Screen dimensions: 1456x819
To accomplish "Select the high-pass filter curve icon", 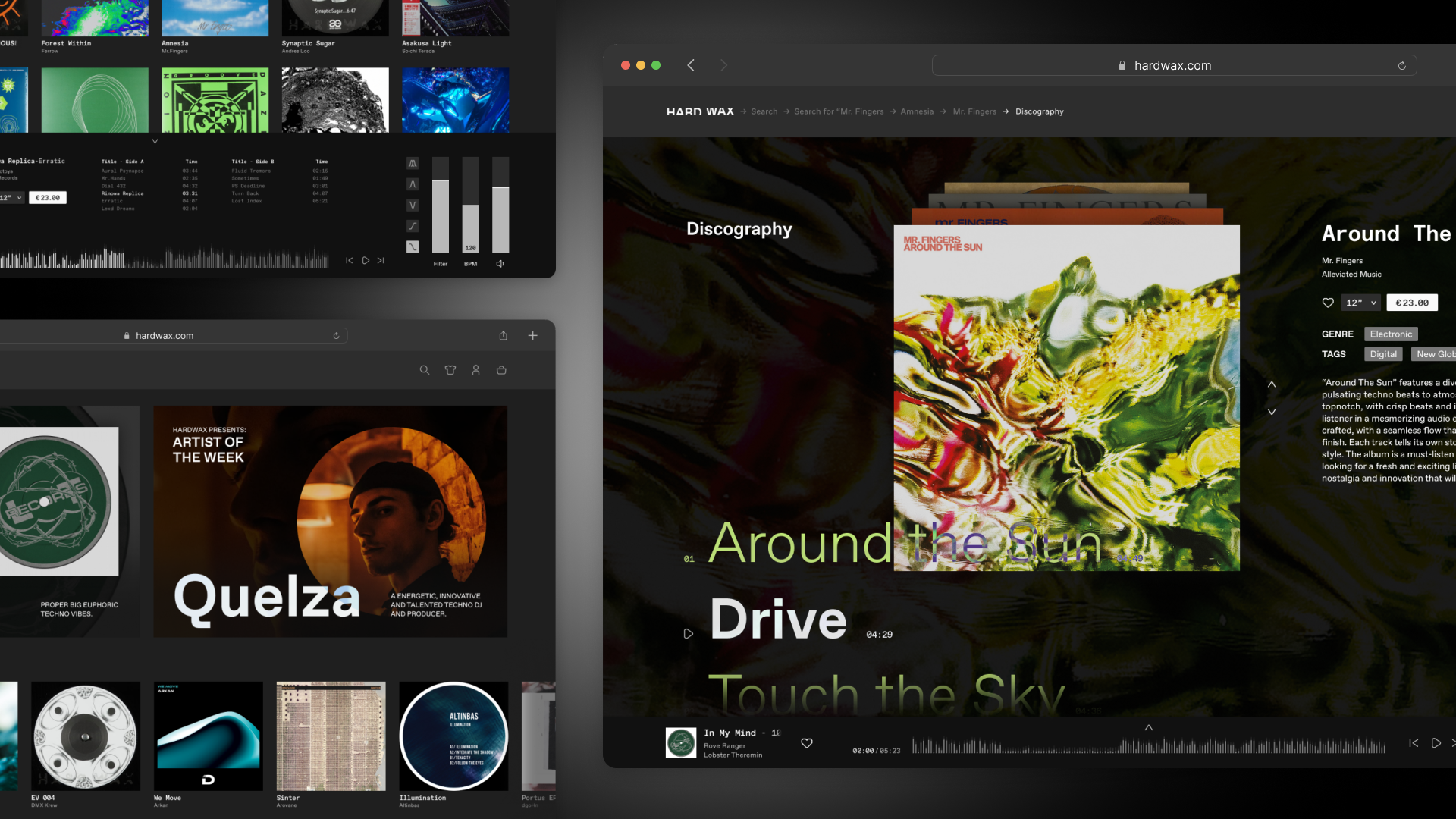I will tap(413, 226).
